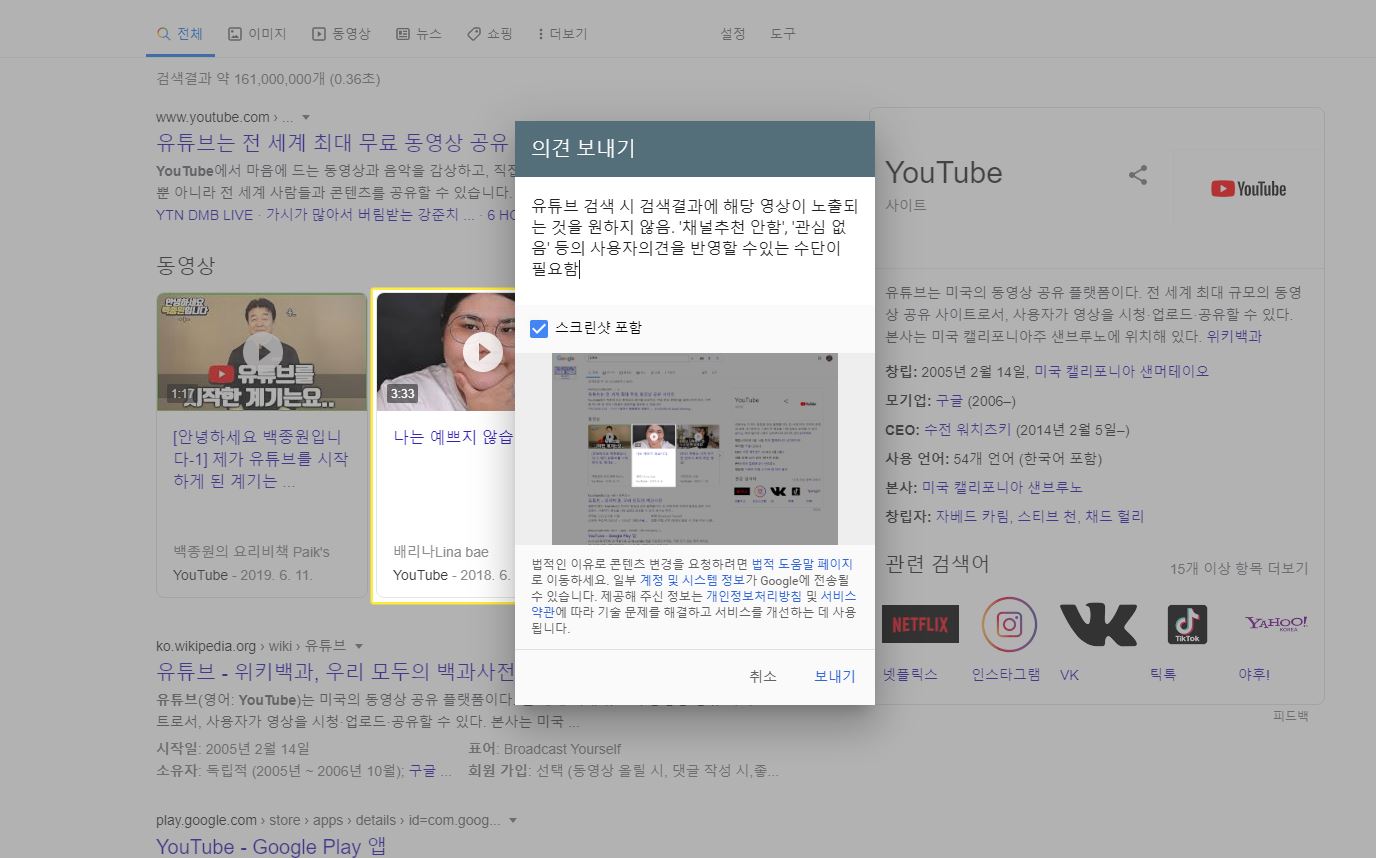Open the 미국 캘리포니아 샌브루노 link
The height and width of the screenshot is (858, 1376).
[x=1001, y=487]
